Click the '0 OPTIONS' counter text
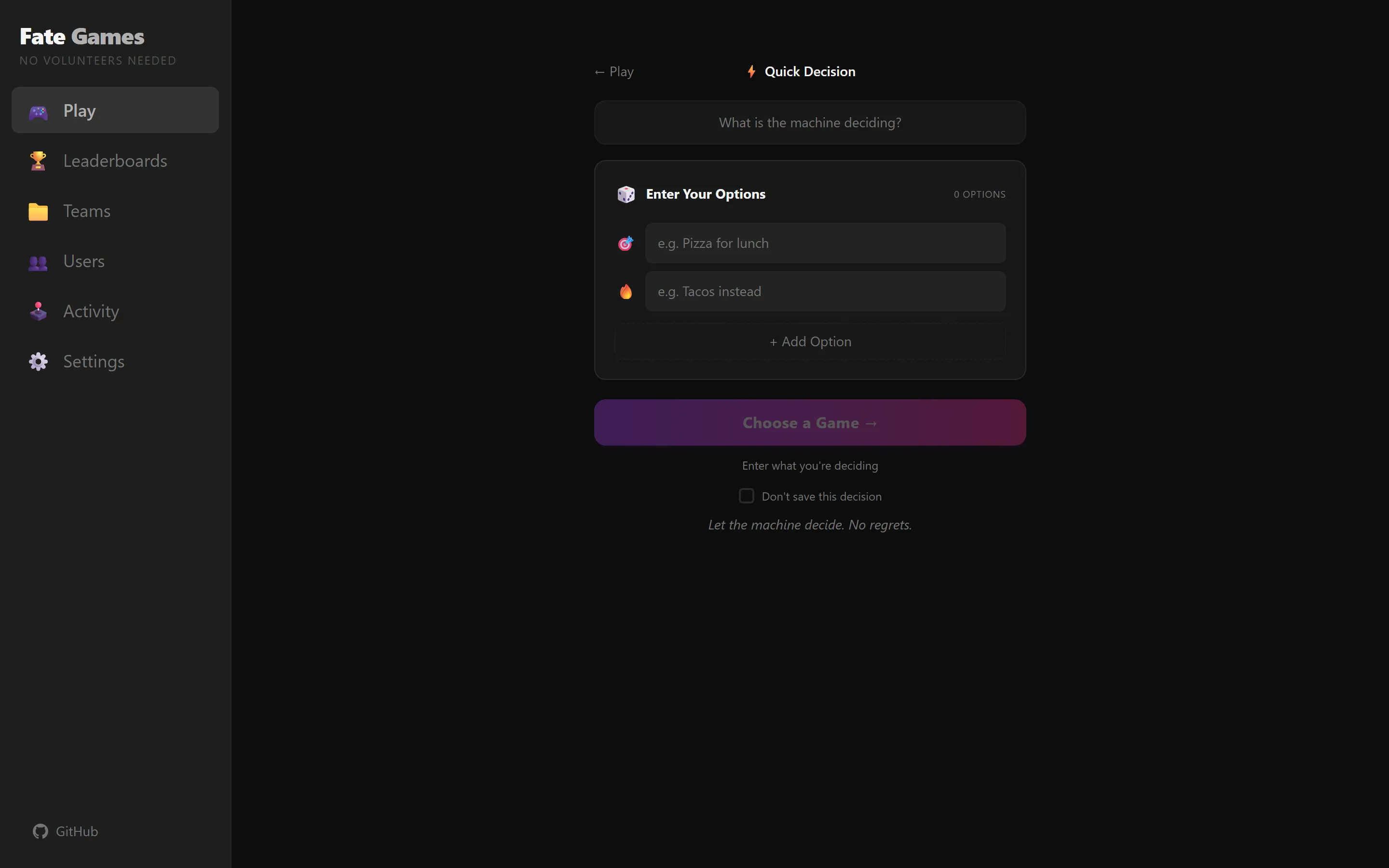This screenshot has height=868, width=1389. coord(979,195)
